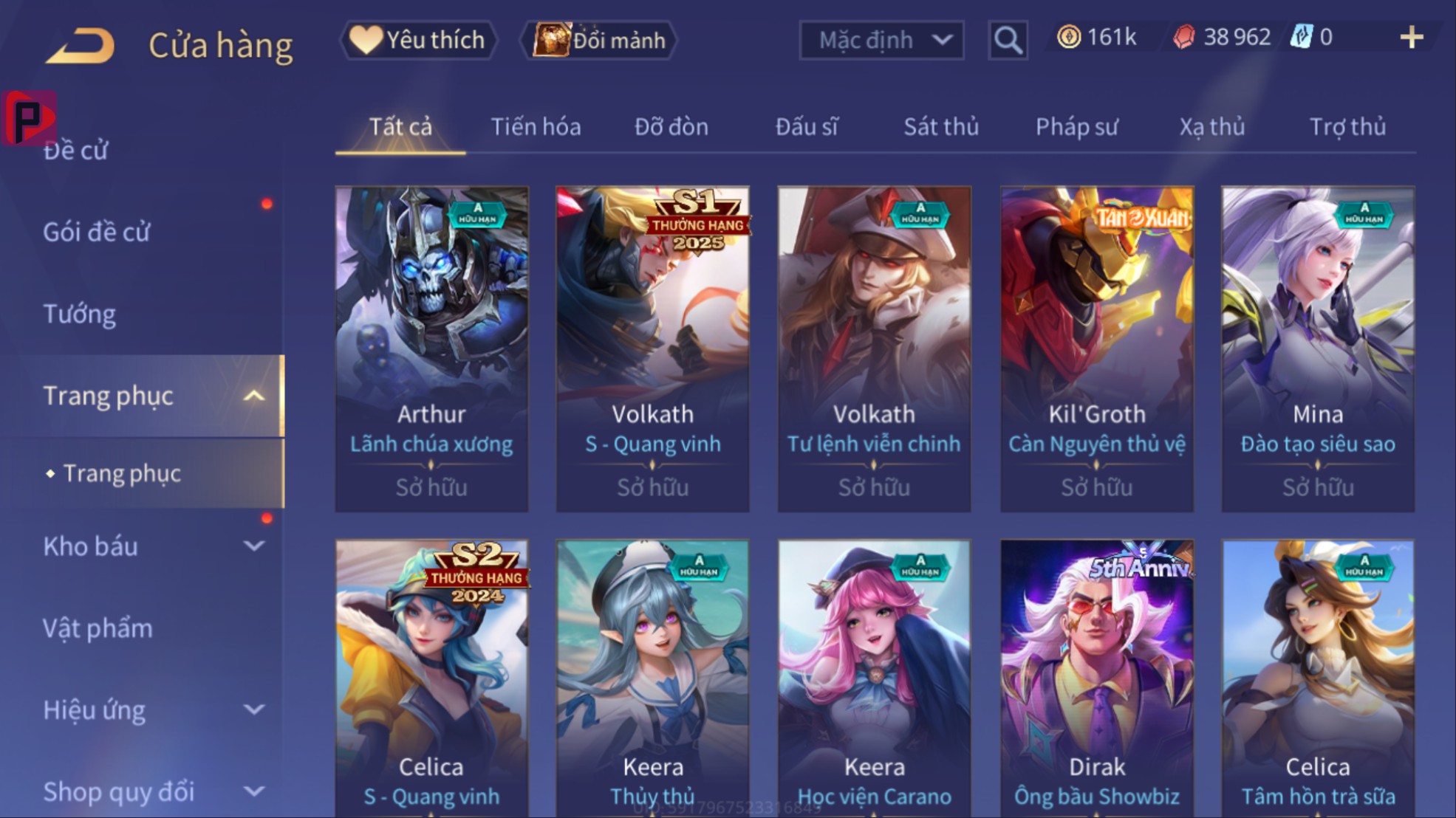Select Dirak Ông bầu Showbiz skin card
The image size is (1456, 818).
1097,678
